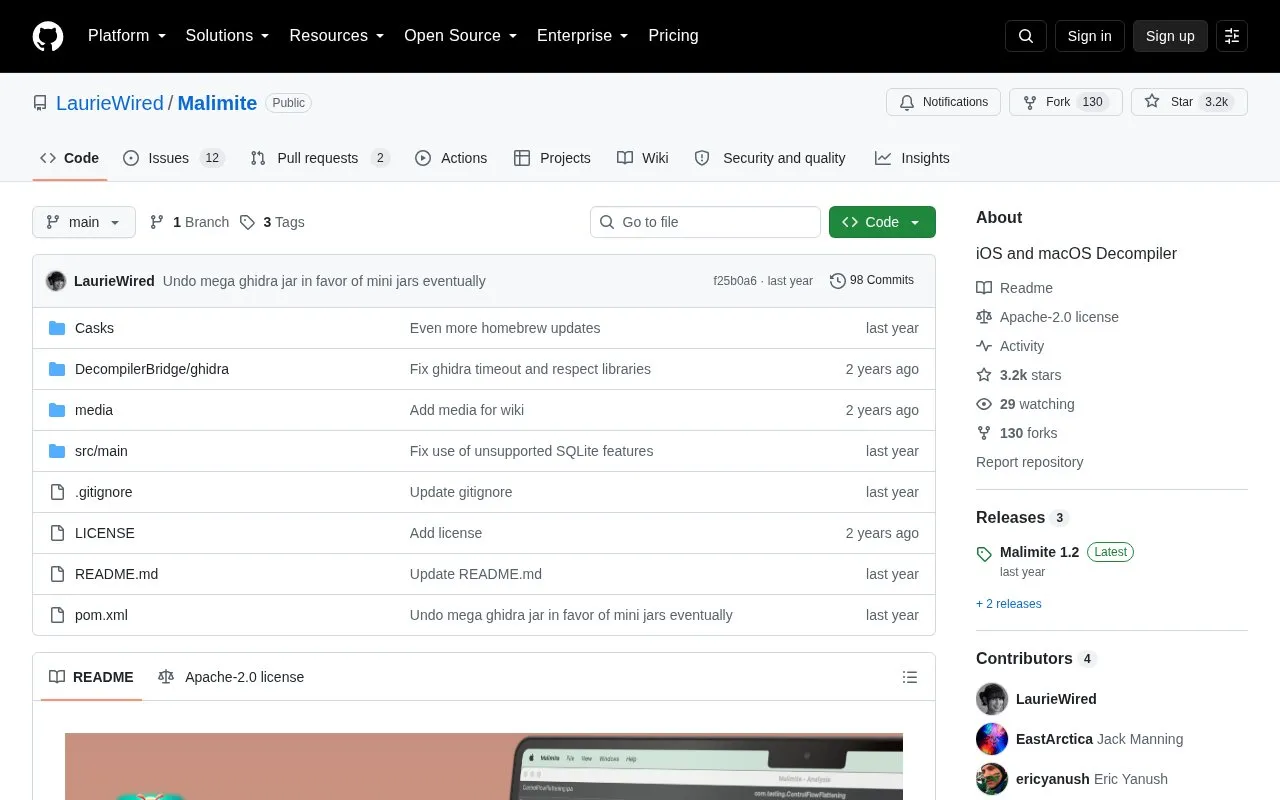Open the Wiki tab
The width and height of the screenshot is (1280, 800).
643,158
